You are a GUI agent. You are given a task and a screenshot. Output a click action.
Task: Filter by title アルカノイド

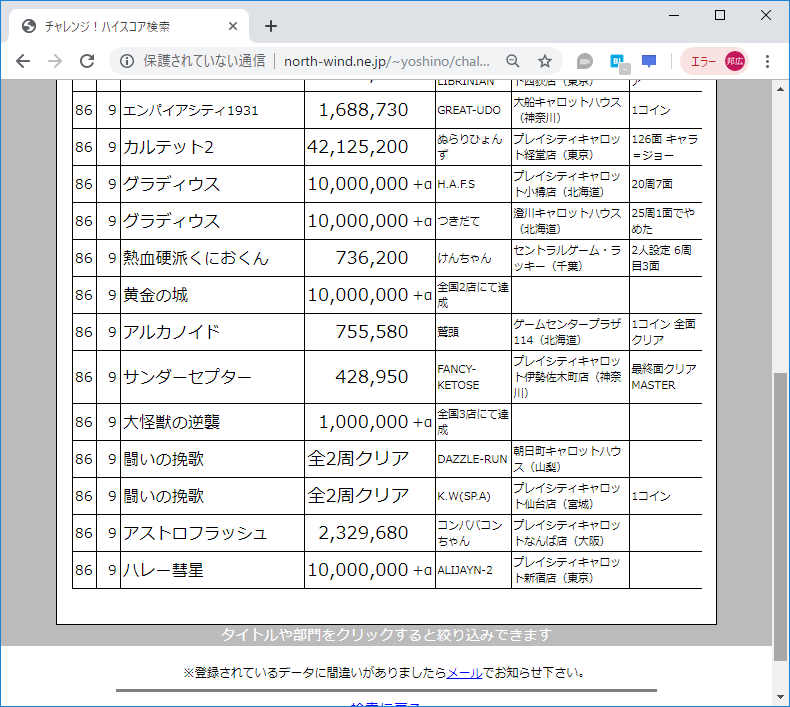tap(171, 332)
